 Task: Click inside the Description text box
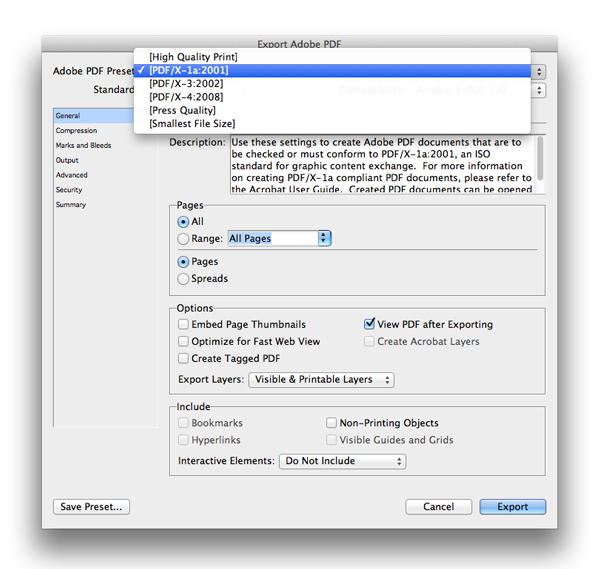[x=383, y=165]
